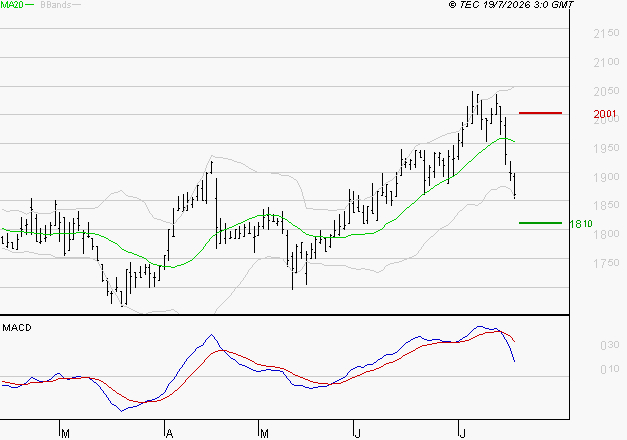Viewport: 627px width, 440px height.
Task: Click the green 1810 support line
Action: (540, 223)
